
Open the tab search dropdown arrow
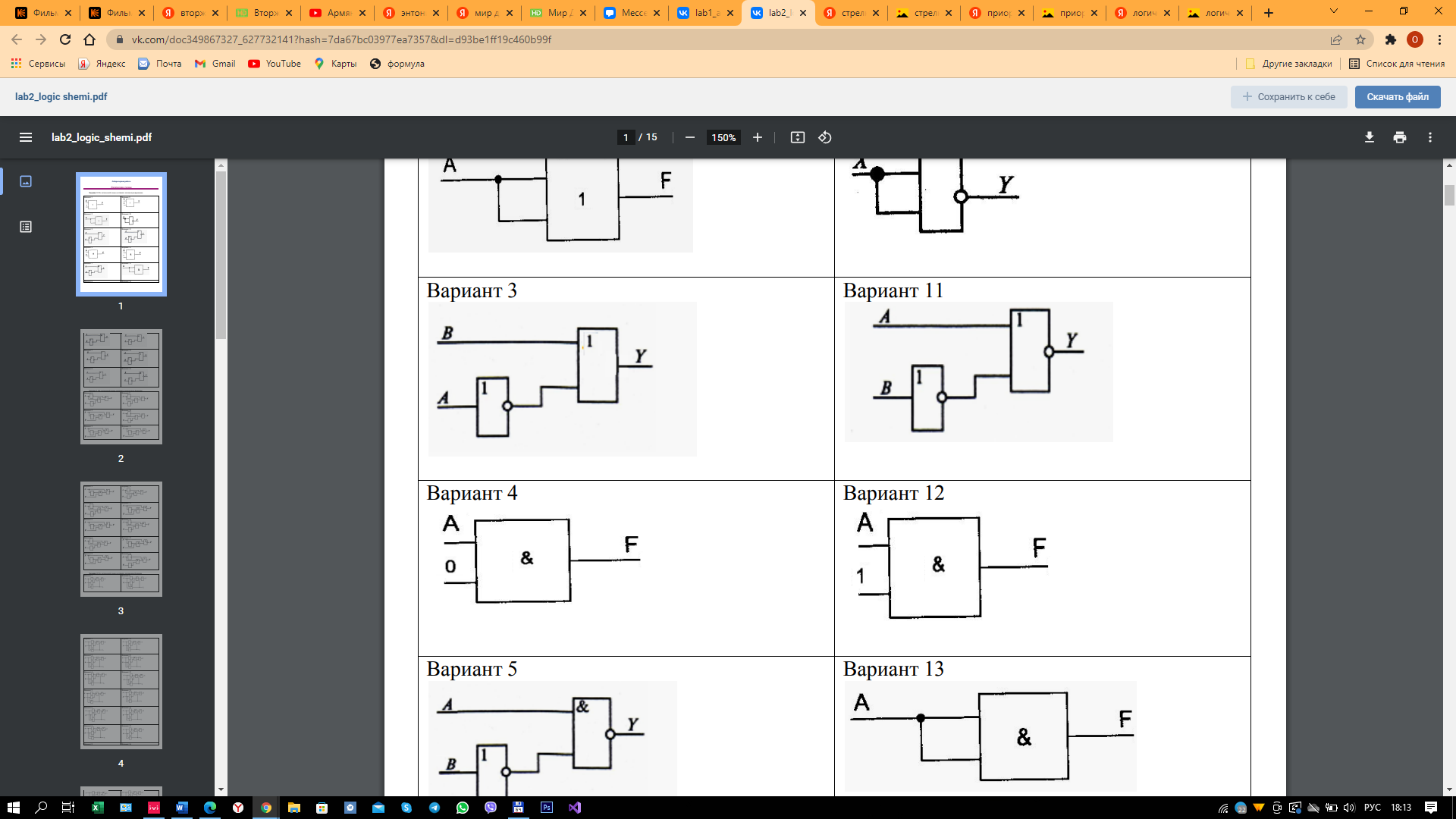[x=1333, y=11]
